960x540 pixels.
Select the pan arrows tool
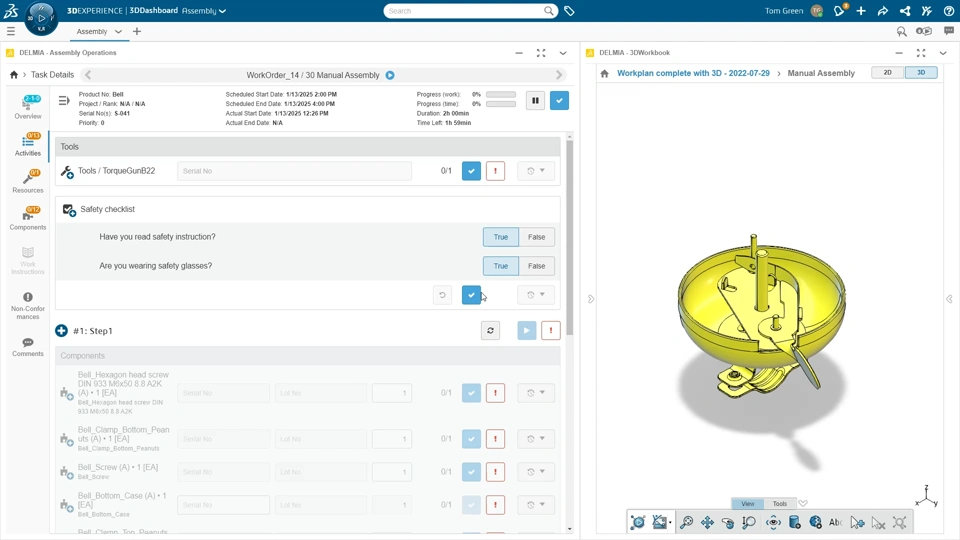(x=707, y=522)
